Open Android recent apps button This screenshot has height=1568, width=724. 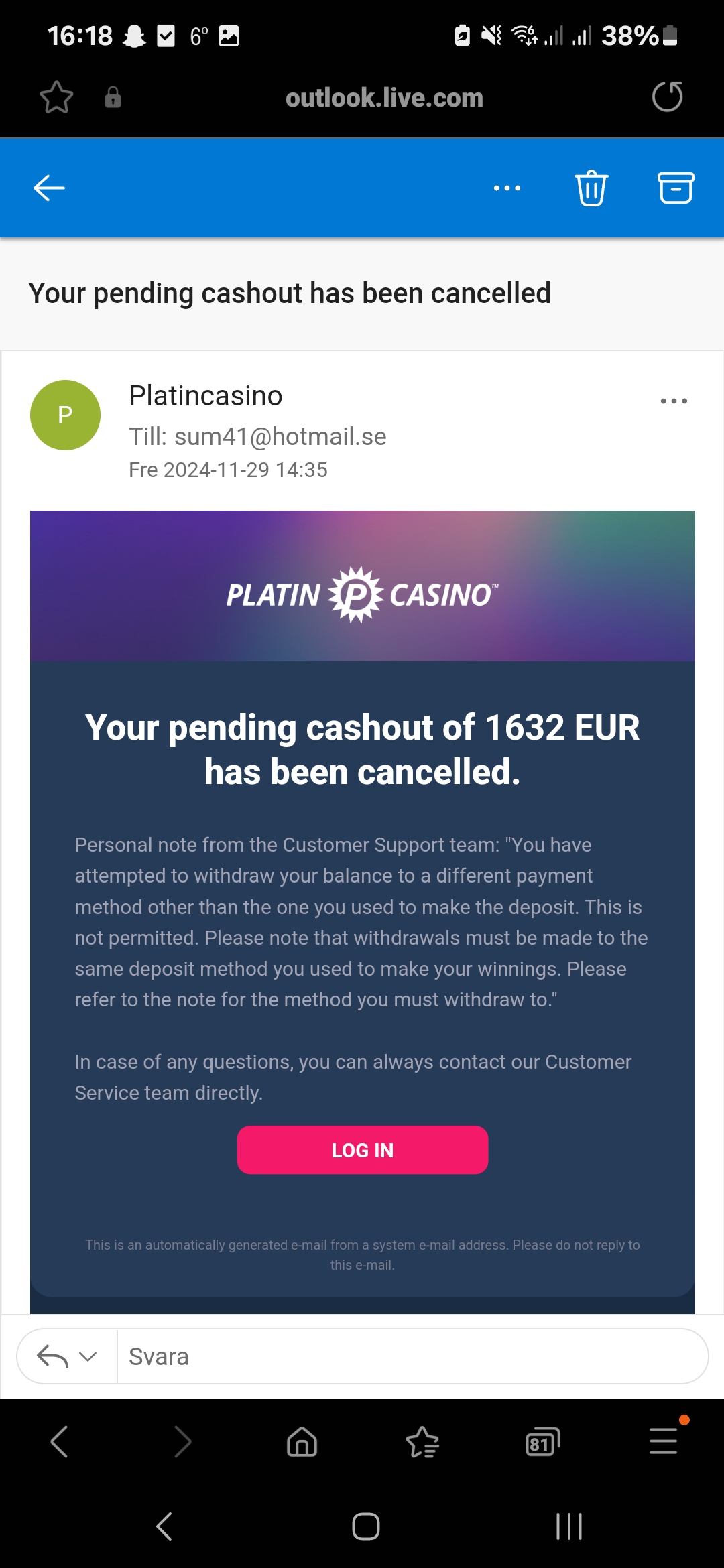click(569, 1526)
